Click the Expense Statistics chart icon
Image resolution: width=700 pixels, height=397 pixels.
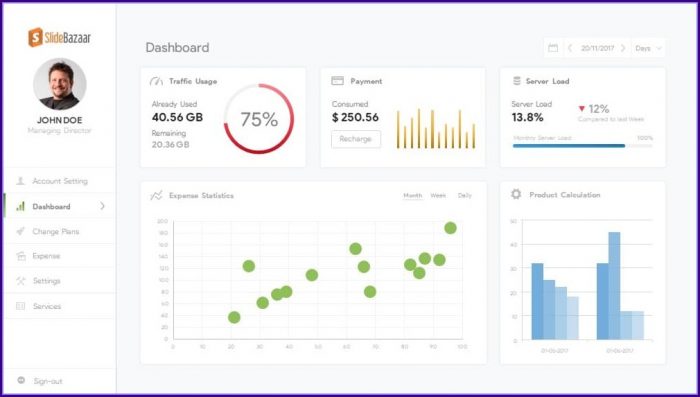pos(156,195)
